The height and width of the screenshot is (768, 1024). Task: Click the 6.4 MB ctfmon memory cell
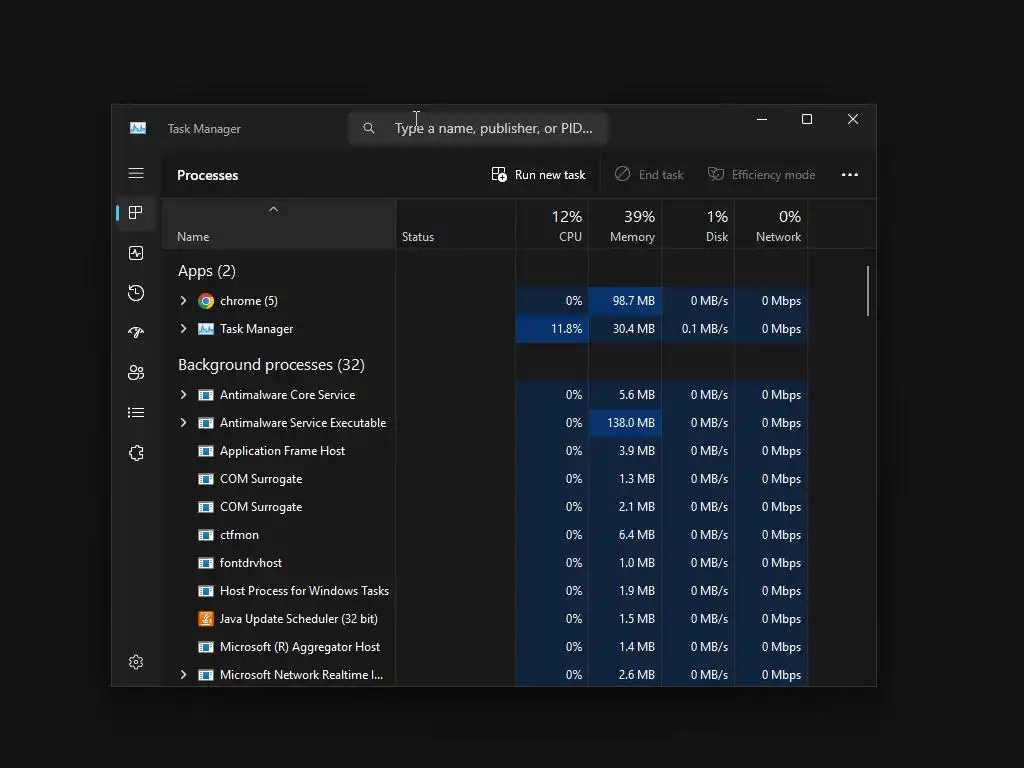625,535
